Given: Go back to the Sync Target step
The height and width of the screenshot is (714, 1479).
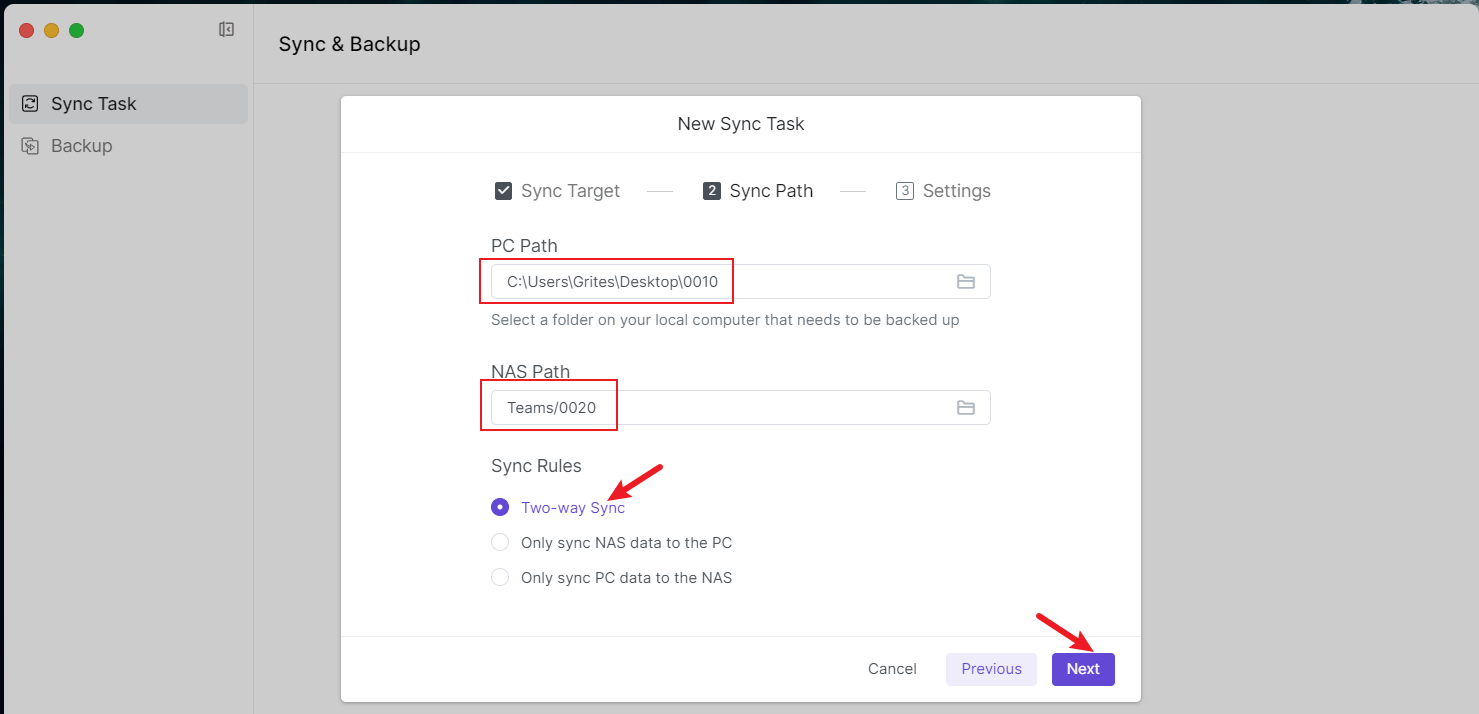Looking at the screenshot, I should coord(558,191).
